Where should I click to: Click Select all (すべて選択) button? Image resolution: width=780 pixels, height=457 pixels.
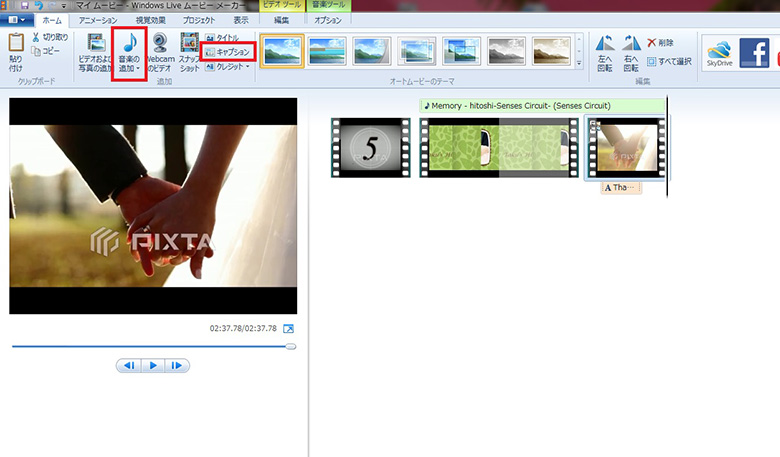click(669, 62)
